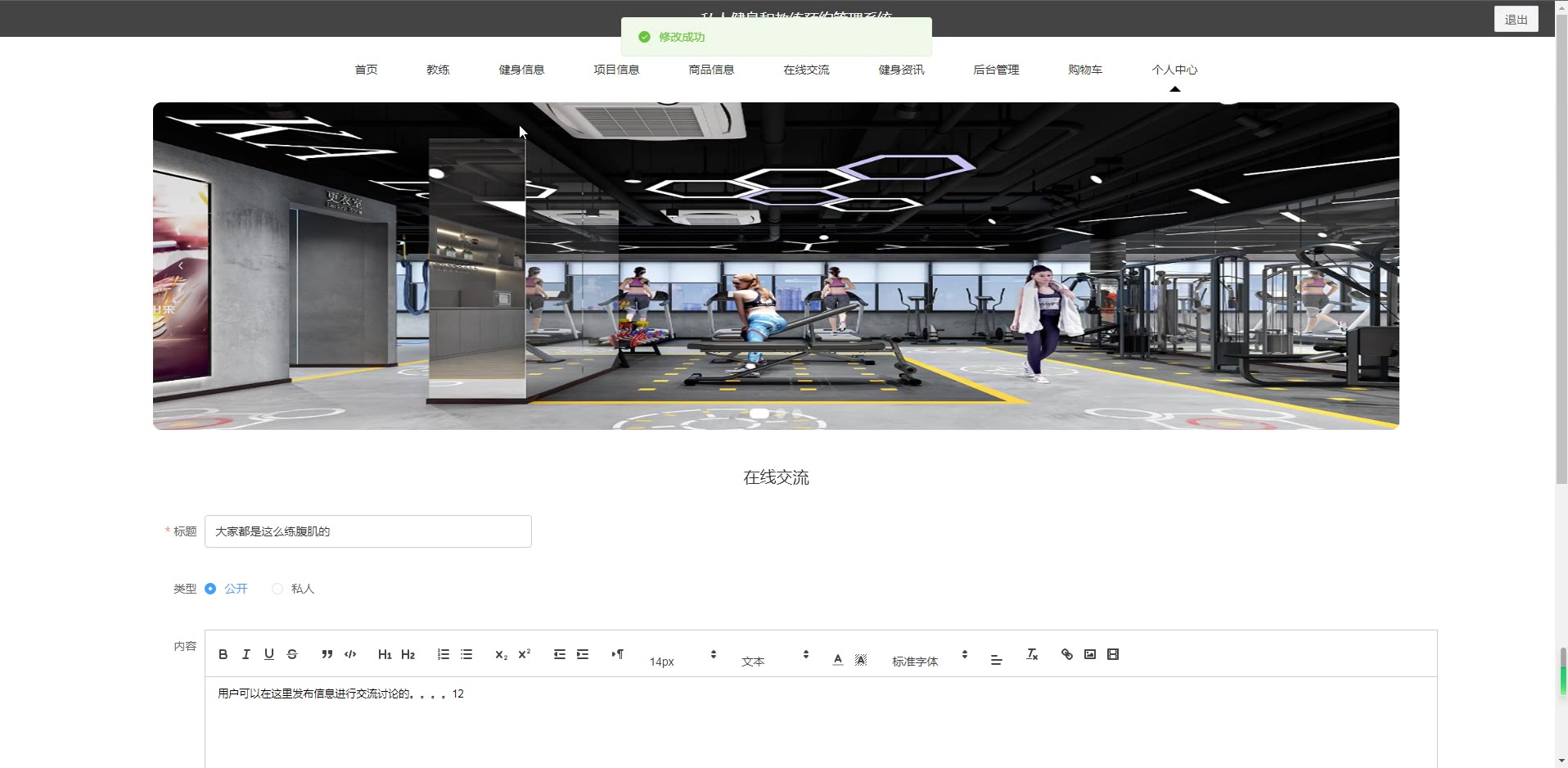The image size is (1568, 768).
Task: Increase text indent
Action: pyautogui.click(x=583, y=654)
